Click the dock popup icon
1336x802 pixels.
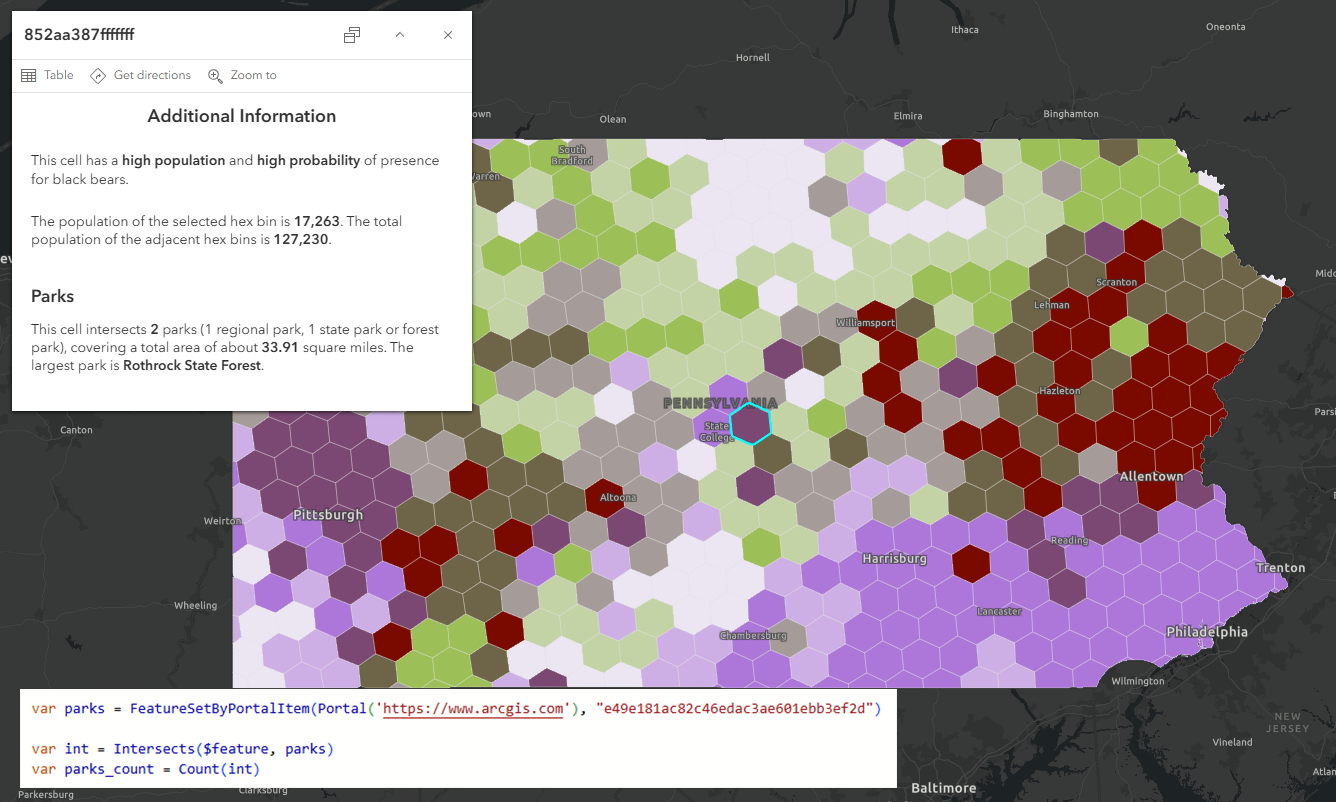[x=352, y=35]
